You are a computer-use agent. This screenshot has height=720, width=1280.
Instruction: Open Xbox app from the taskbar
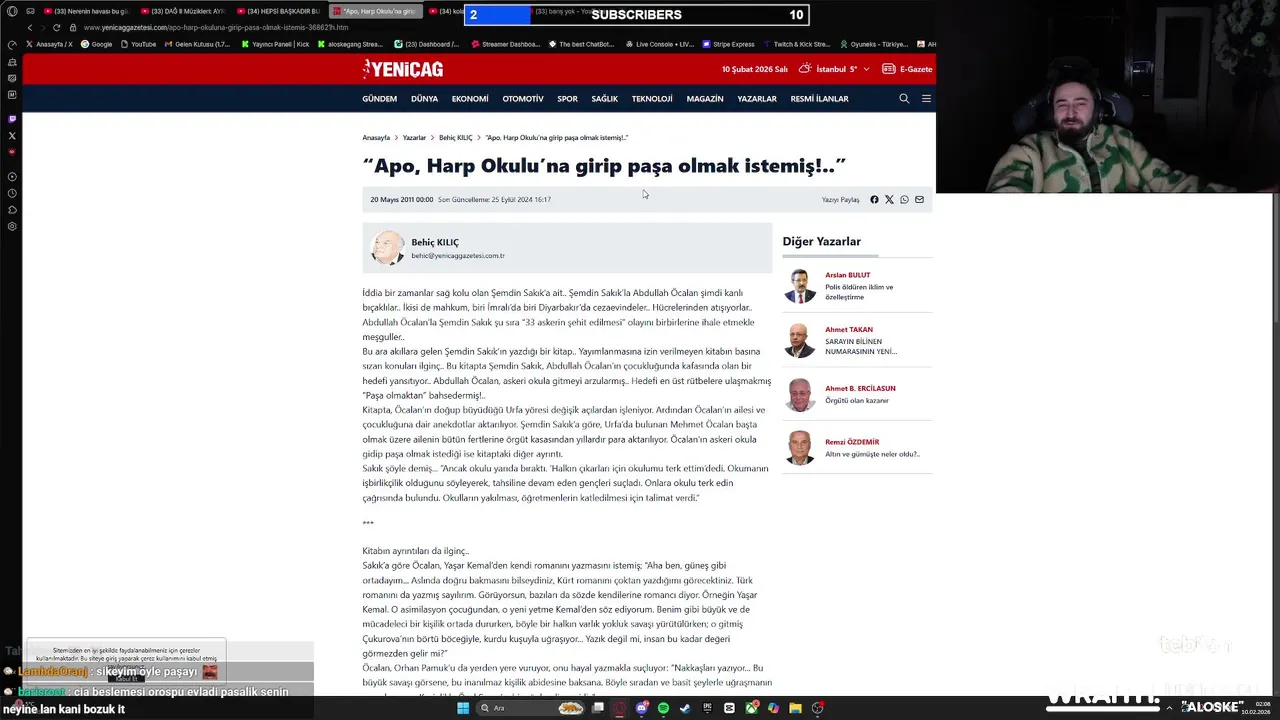click(x=751, y=708)
